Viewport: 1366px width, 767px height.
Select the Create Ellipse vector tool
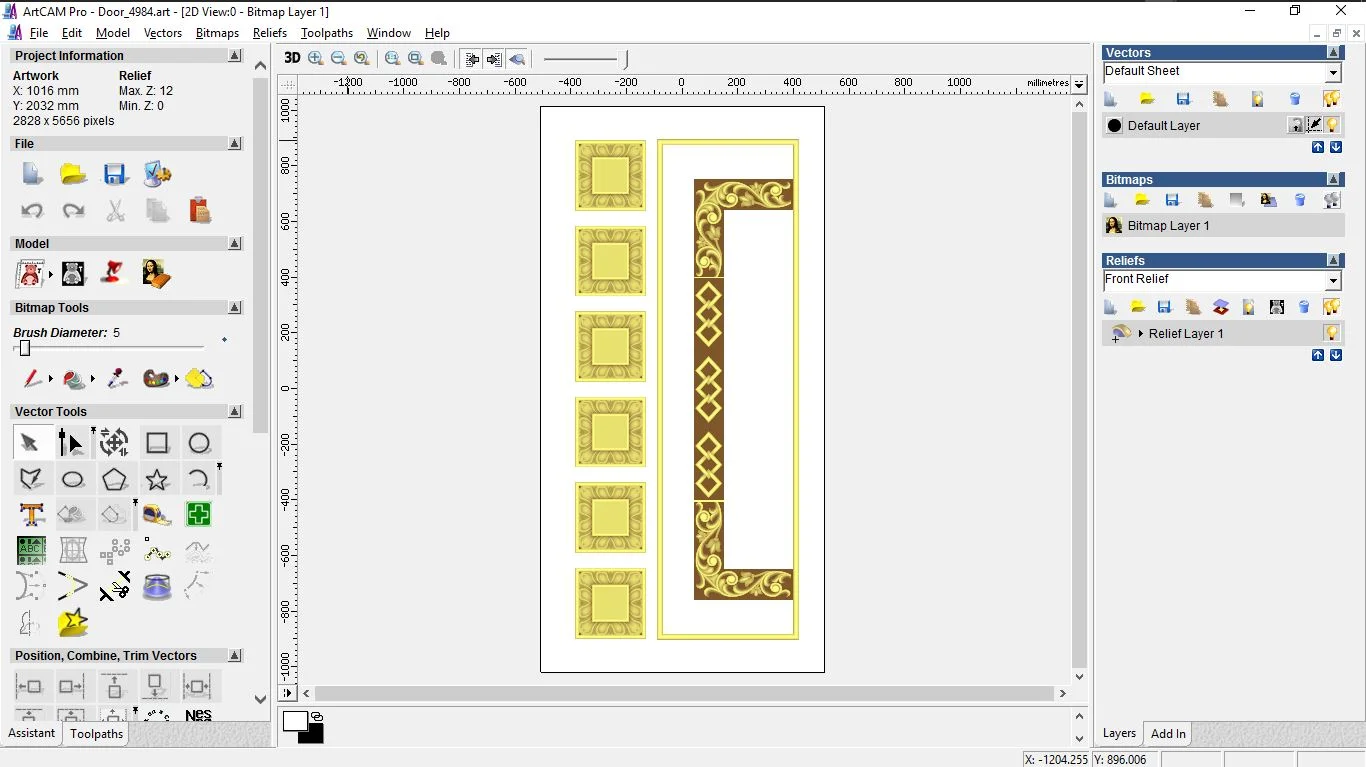pyautogui.click(x=73, y=479)
